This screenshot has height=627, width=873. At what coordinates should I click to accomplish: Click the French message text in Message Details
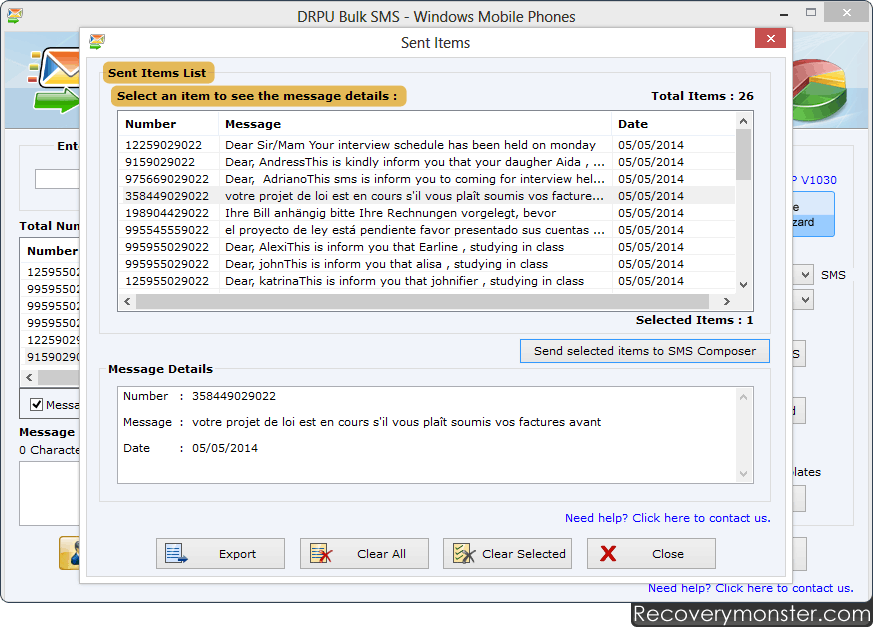[396, 422]
